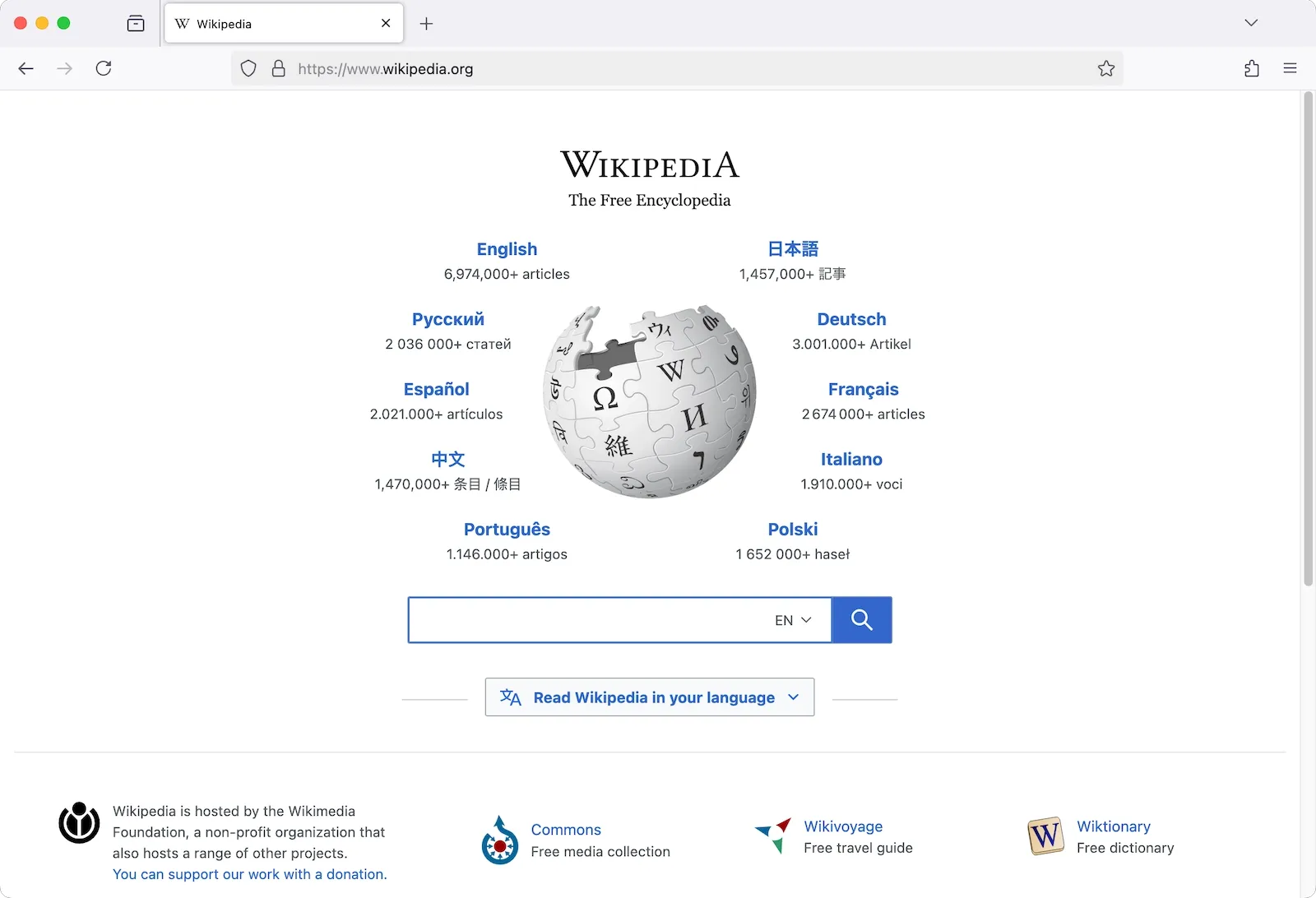Click the translate icon on language button
The height and width of the screenshot is (898, 1316).
[x=511, y=697]
